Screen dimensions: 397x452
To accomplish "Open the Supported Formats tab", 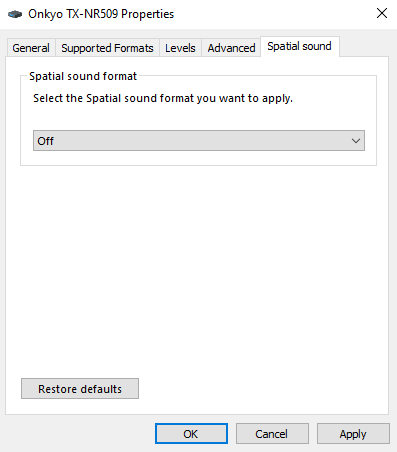I will pyautogui.click(x=107, y=48).
